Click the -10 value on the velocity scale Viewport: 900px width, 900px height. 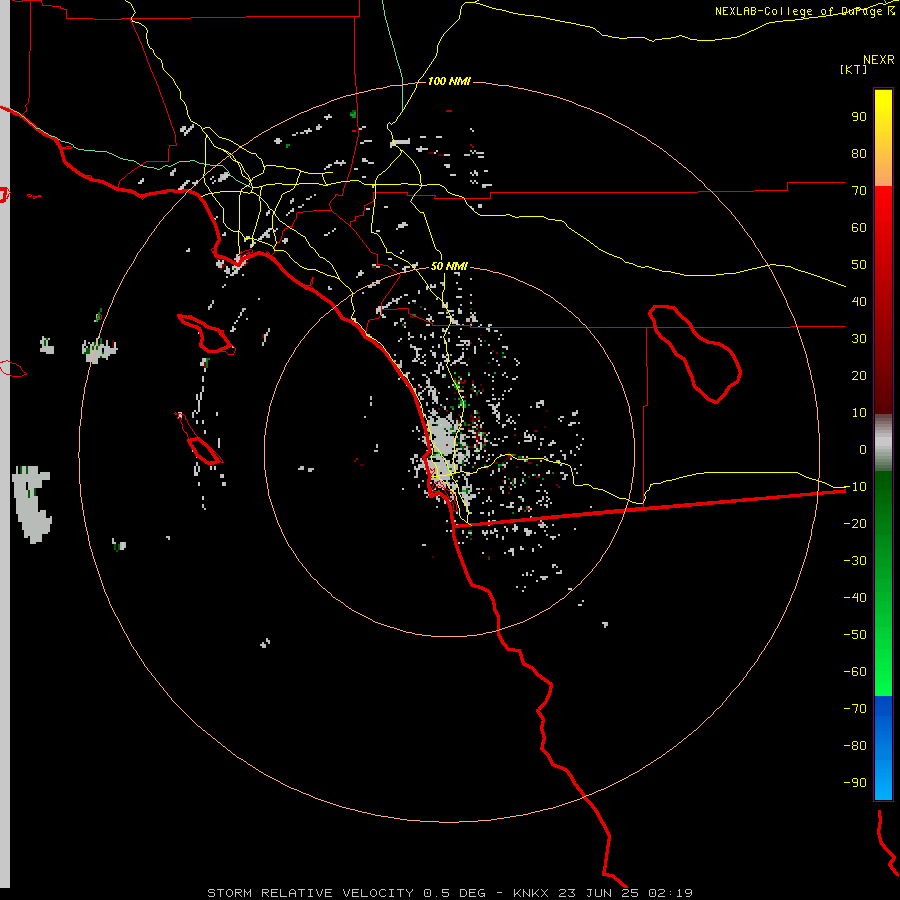[x=855, y=487]
